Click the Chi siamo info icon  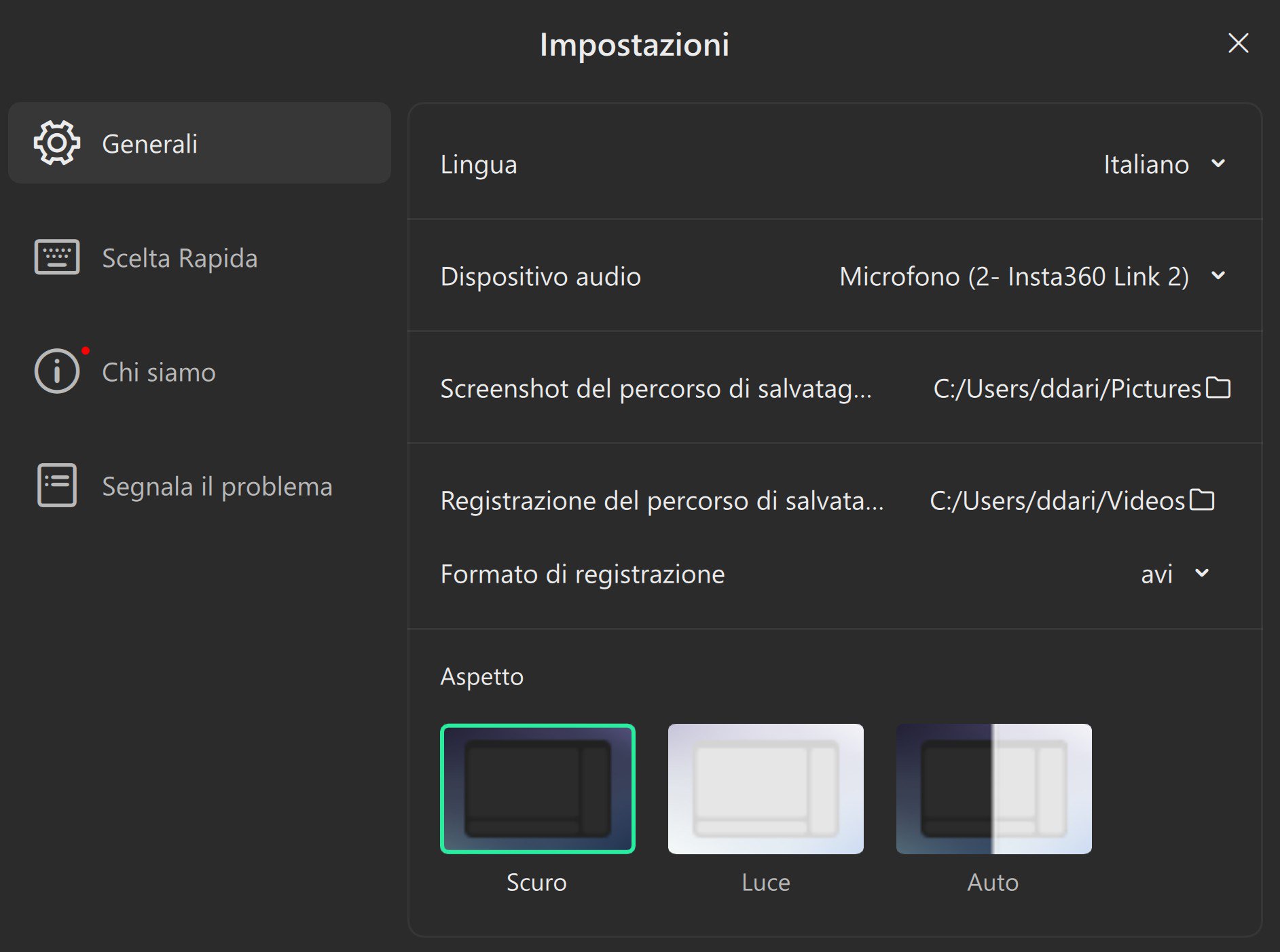[x=57, y=371]
